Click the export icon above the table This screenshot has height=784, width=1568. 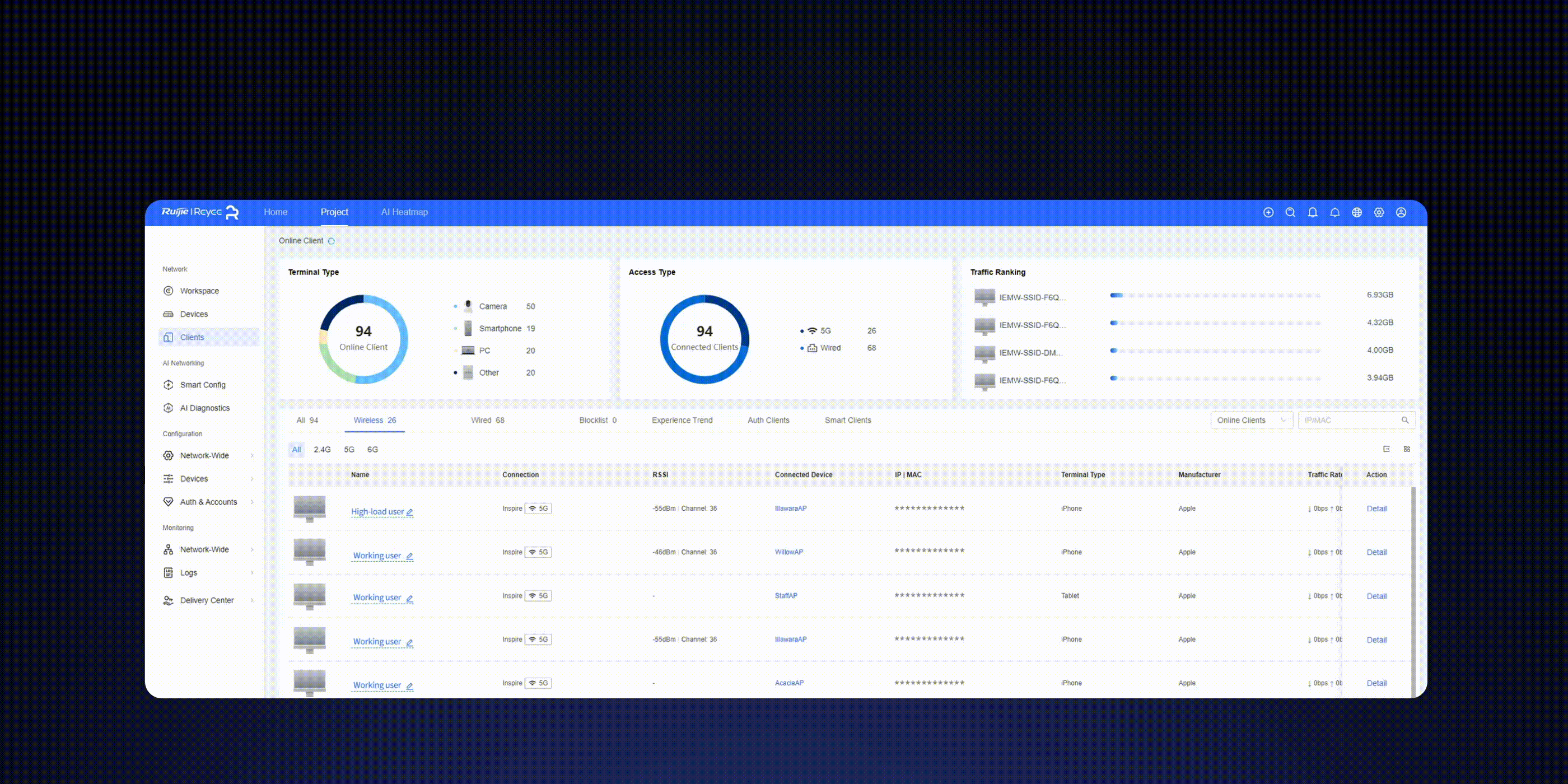[x=1387, y=449]
